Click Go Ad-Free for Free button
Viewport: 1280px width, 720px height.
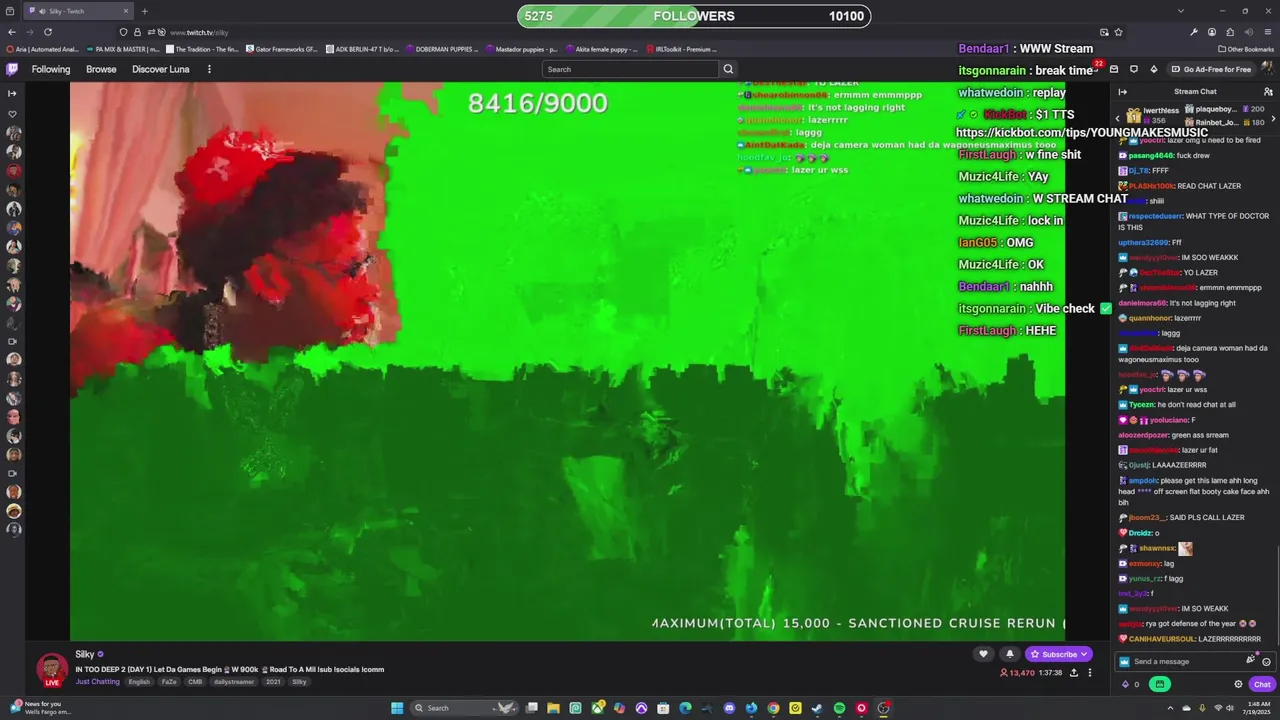(1211, 69)
